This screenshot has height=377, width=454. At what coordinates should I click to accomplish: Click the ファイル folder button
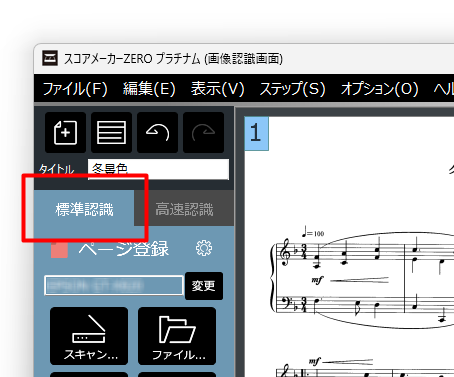click(177, 336)
